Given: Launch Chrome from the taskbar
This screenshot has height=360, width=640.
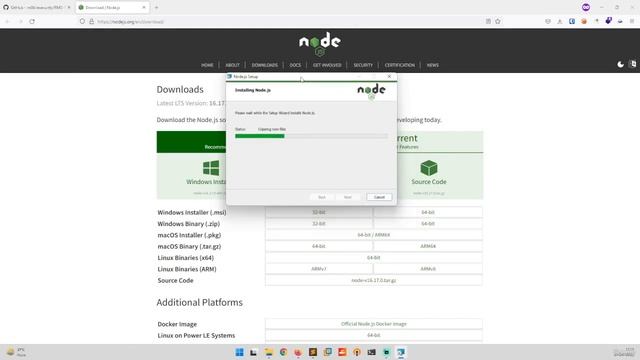Looking at the screenshot, I should coord(283,352).
